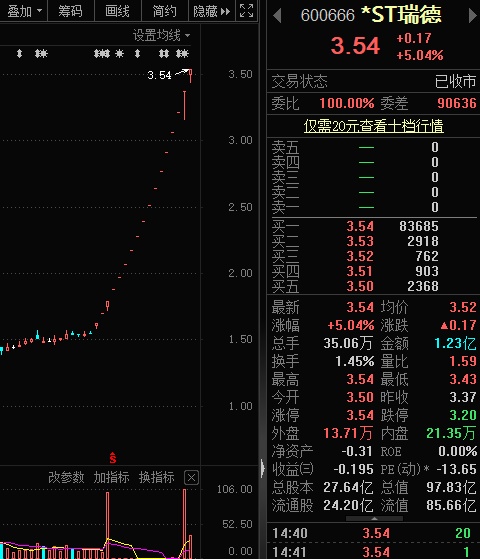Image resolution: width=480 pixels, height=559 pixels.
Task: Click the red S marker on chart
Action: [x=113, y=457]
